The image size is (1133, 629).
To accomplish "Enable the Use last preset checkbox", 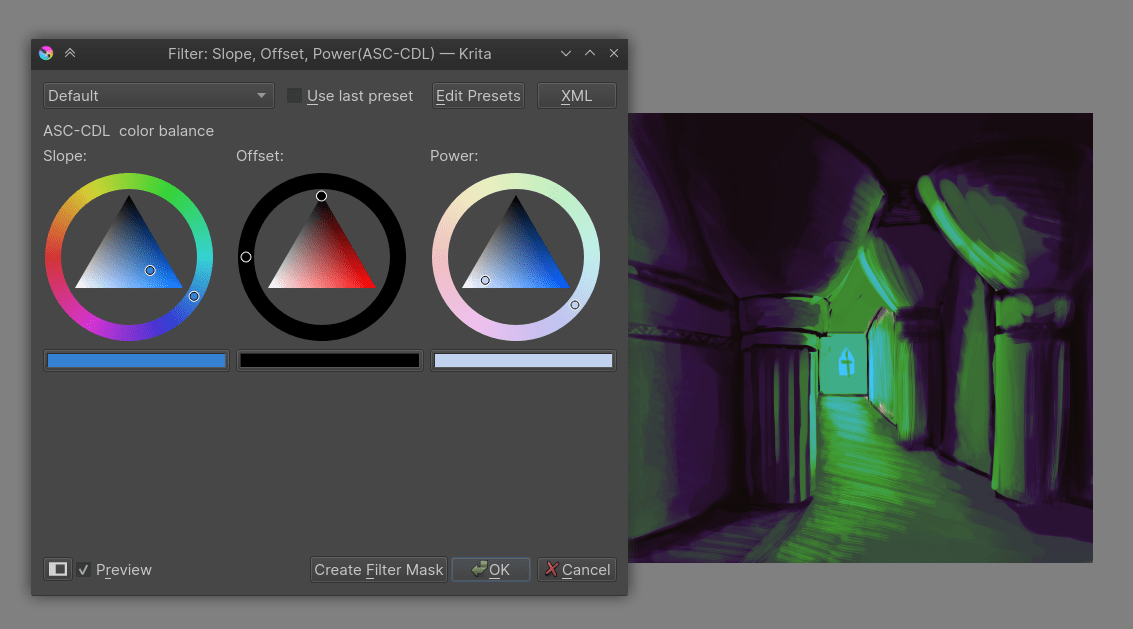I will (294, 96).
